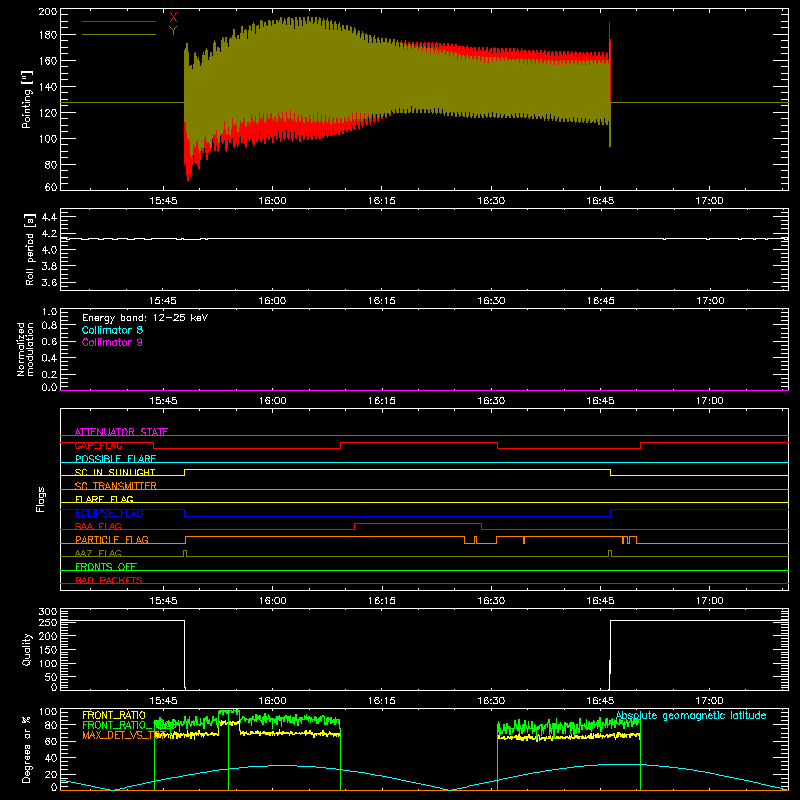Viewport: 800px width, 800px height.
Task: Click the BAD_PACKETS flag label
Action: tap(109, 580)
